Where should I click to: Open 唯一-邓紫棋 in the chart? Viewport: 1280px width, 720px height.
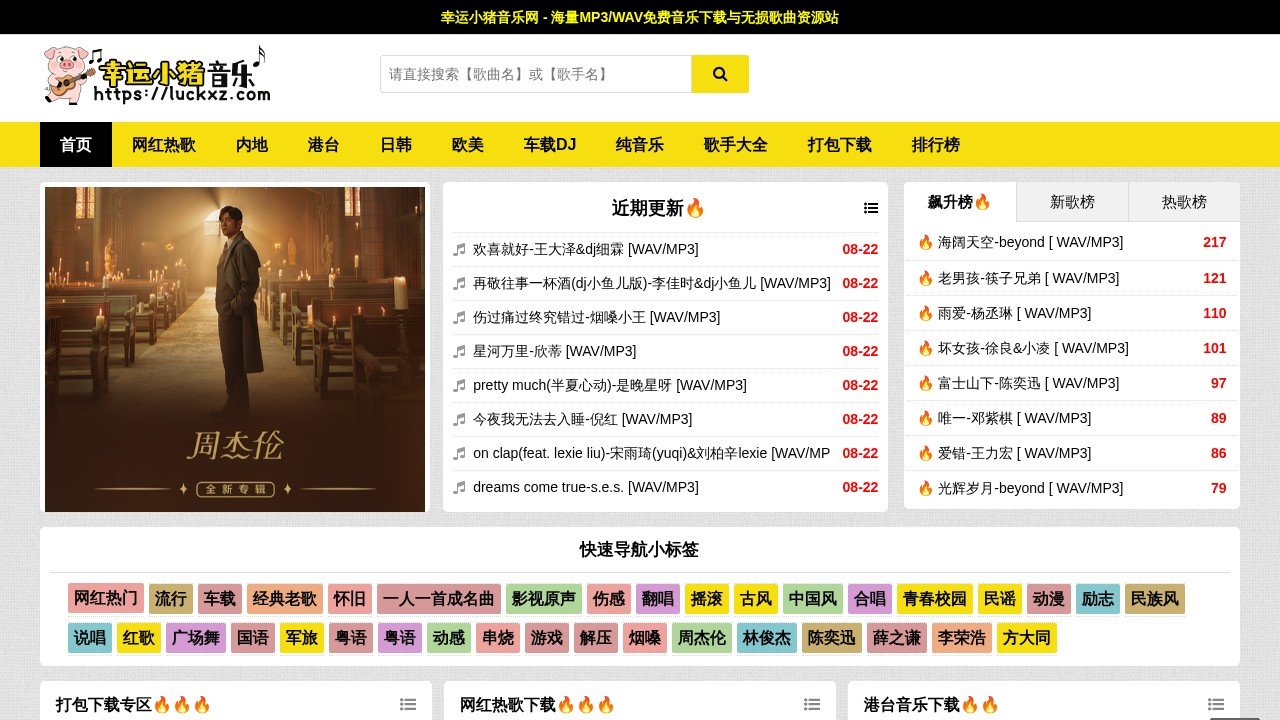[1014, 418]
